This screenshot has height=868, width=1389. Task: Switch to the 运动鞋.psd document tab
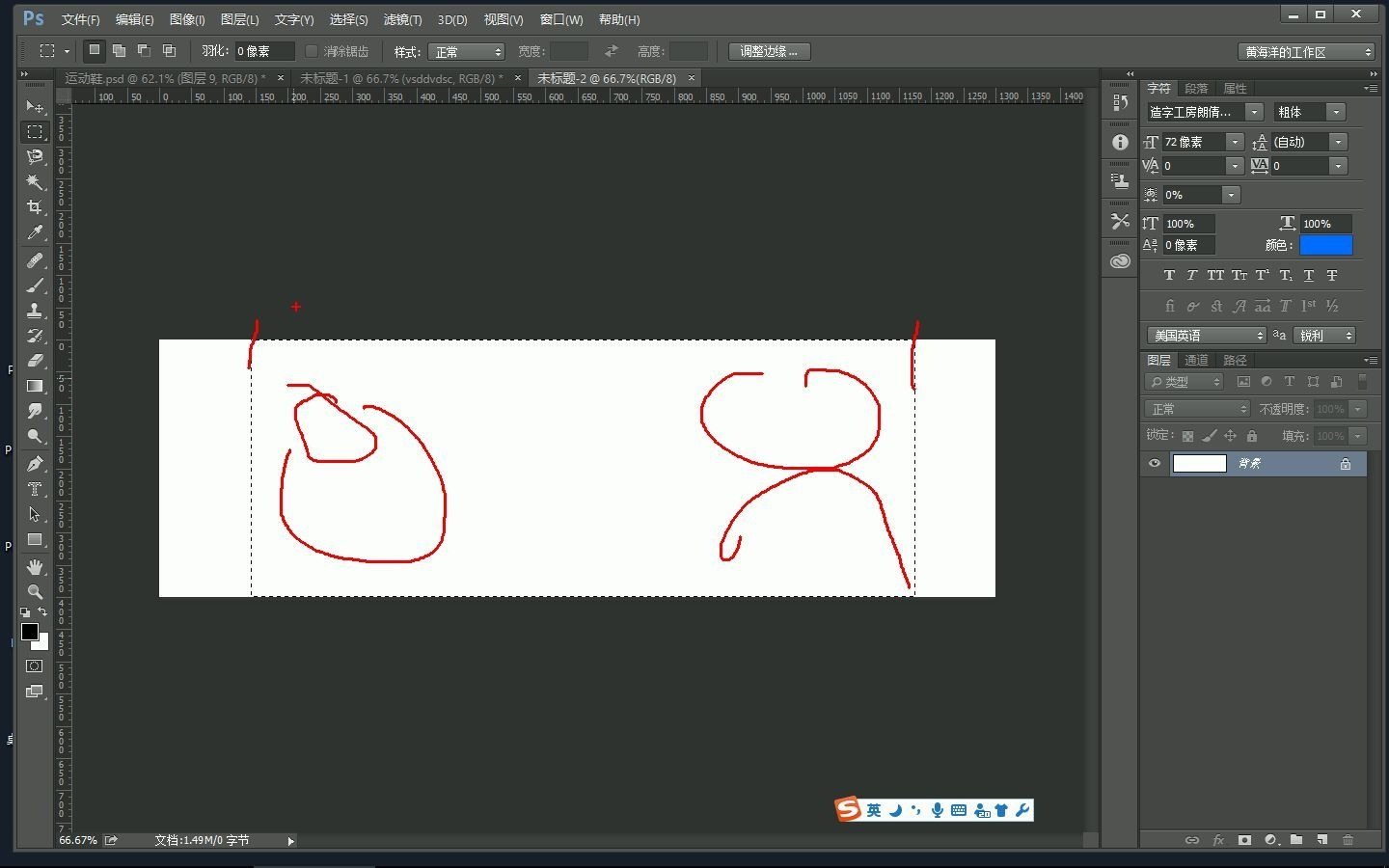165,78
